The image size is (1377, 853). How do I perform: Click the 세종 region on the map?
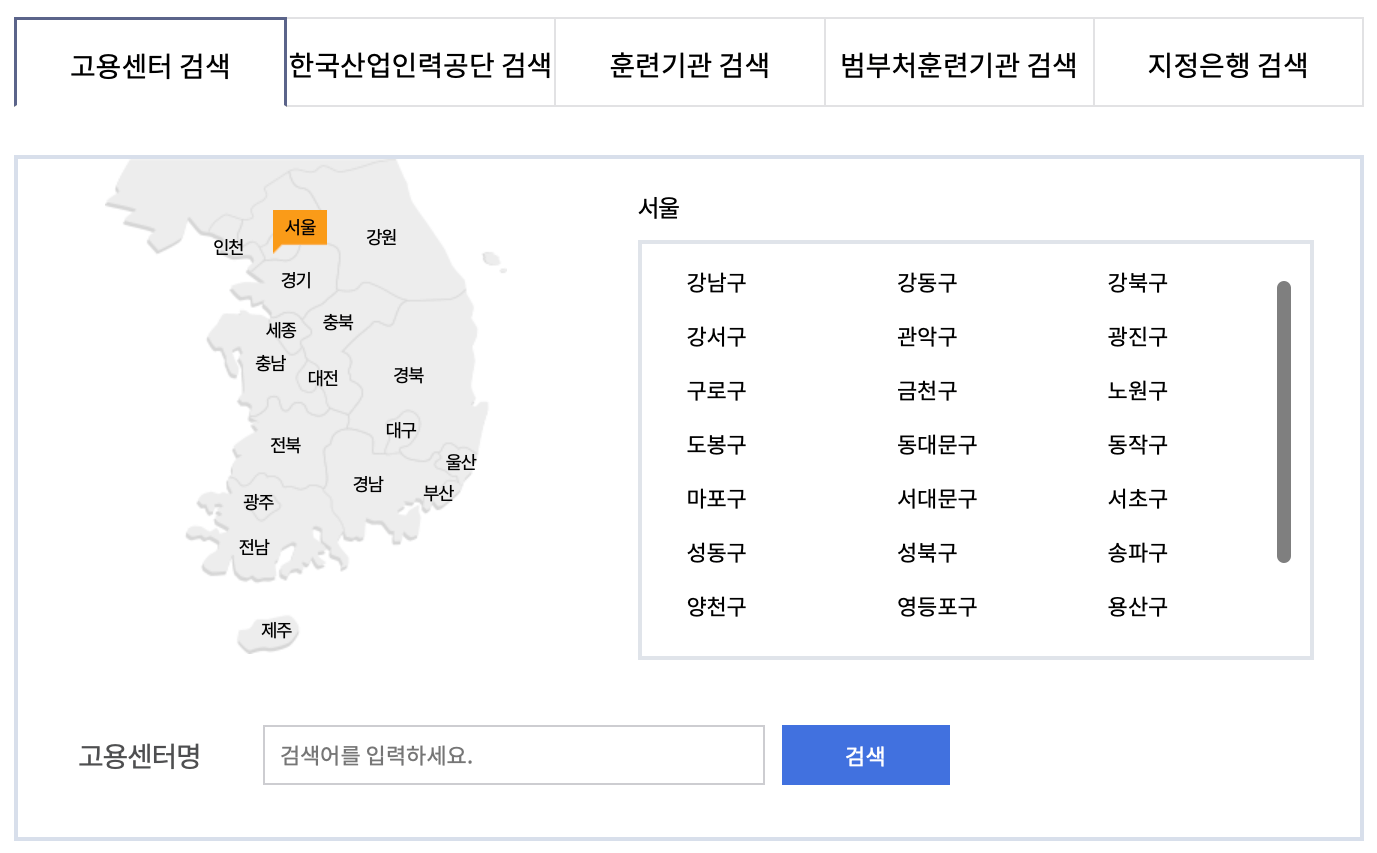pyautogui.click(x=281, y=331)
